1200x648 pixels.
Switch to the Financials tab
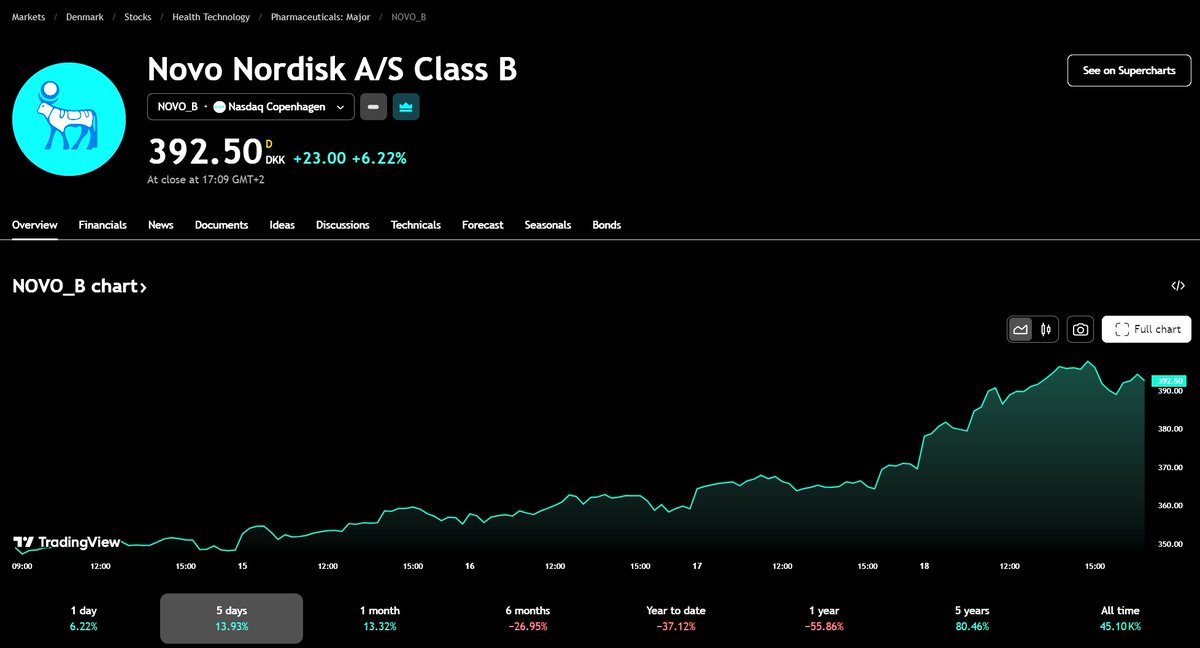tap(103, 225)
